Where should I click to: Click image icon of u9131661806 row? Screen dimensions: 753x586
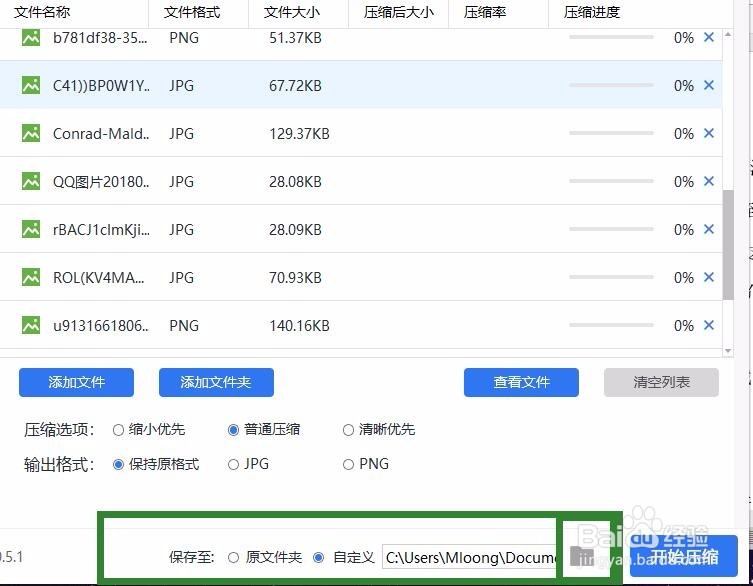31,325
